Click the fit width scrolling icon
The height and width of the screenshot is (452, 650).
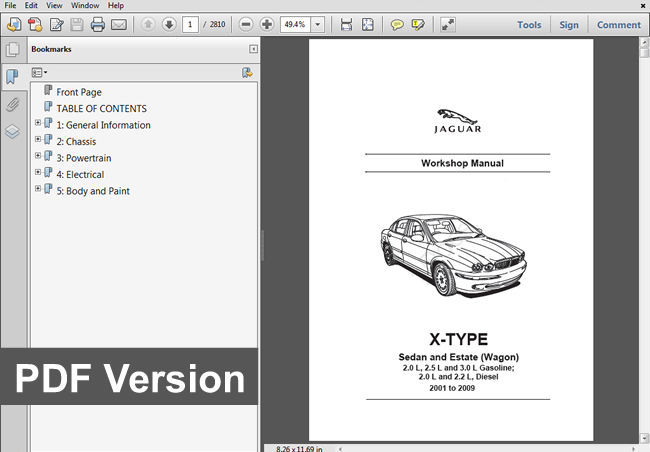(346, 24)
